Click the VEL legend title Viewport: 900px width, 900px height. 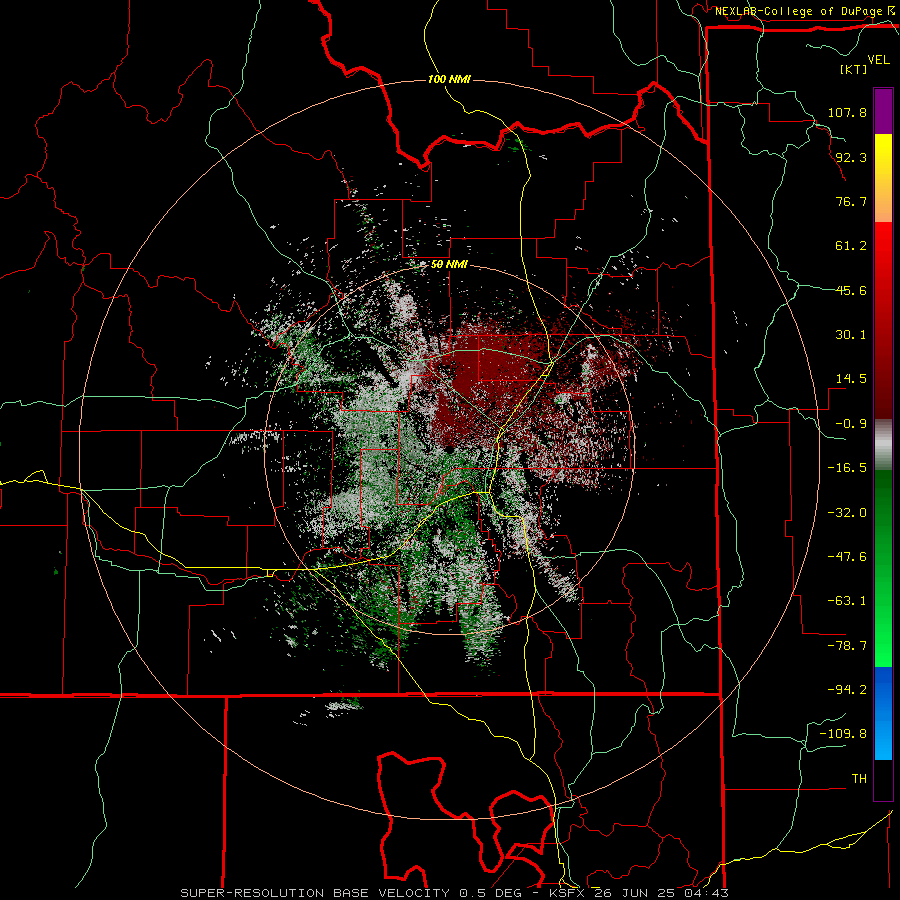(878, 60)
